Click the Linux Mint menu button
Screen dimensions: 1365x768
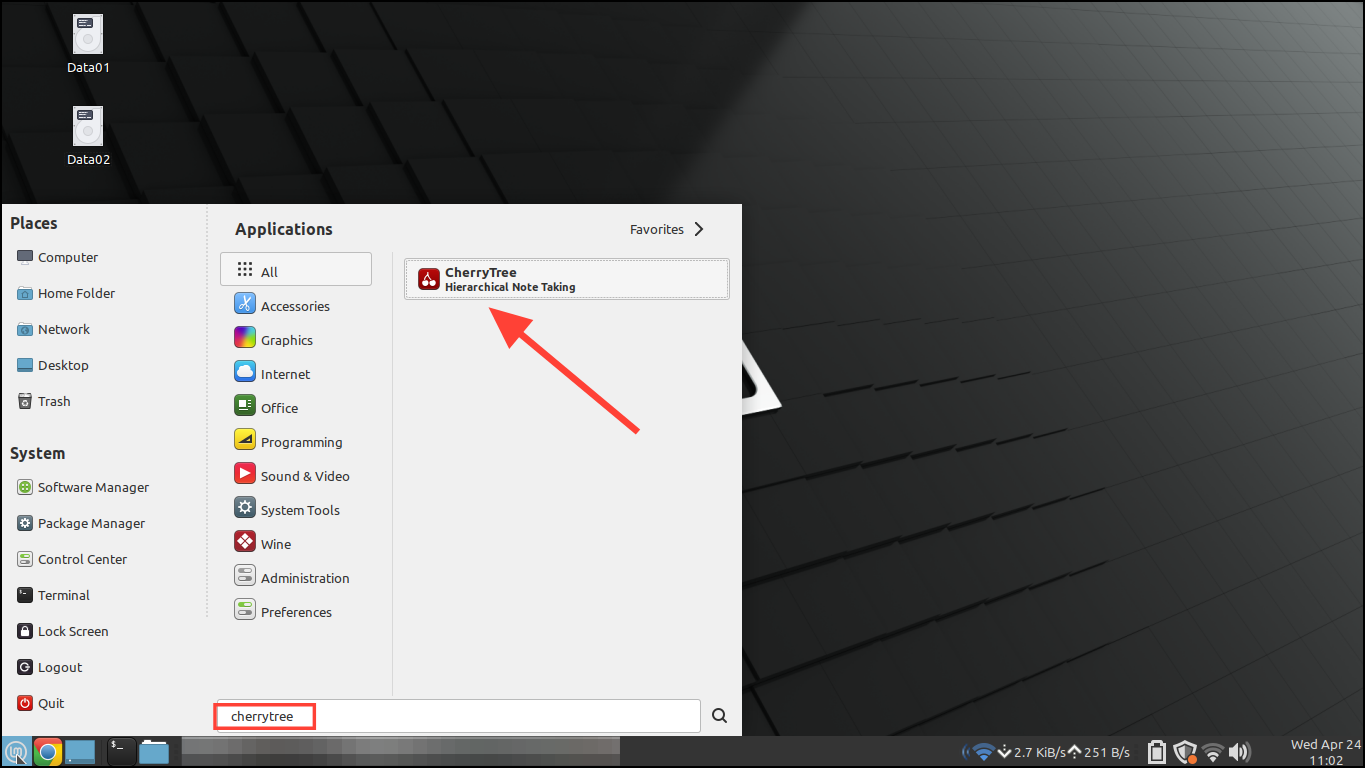tap(16, 752)
